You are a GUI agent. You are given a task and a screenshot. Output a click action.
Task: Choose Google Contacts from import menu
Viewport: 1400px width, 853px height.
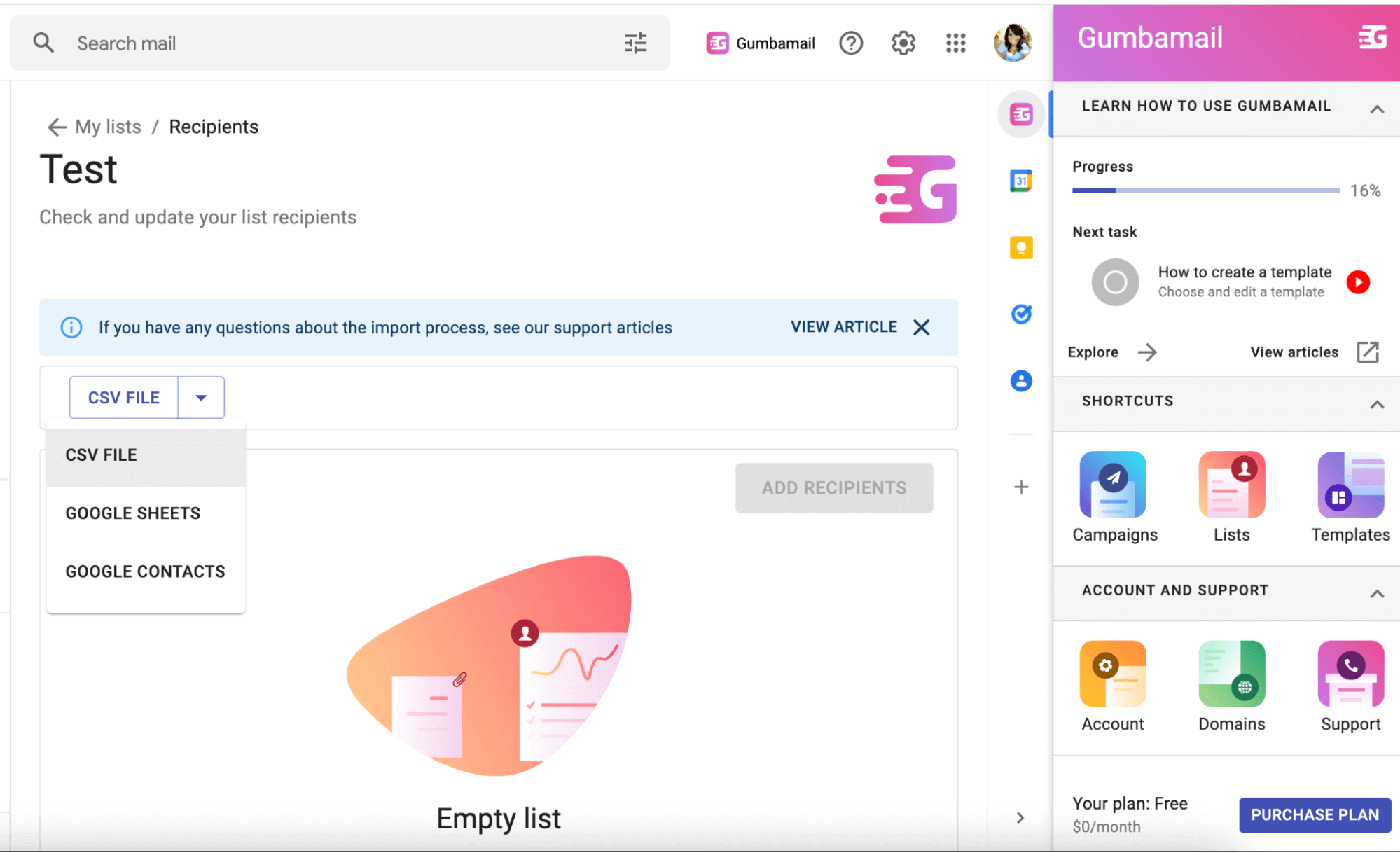pos(145,571)
